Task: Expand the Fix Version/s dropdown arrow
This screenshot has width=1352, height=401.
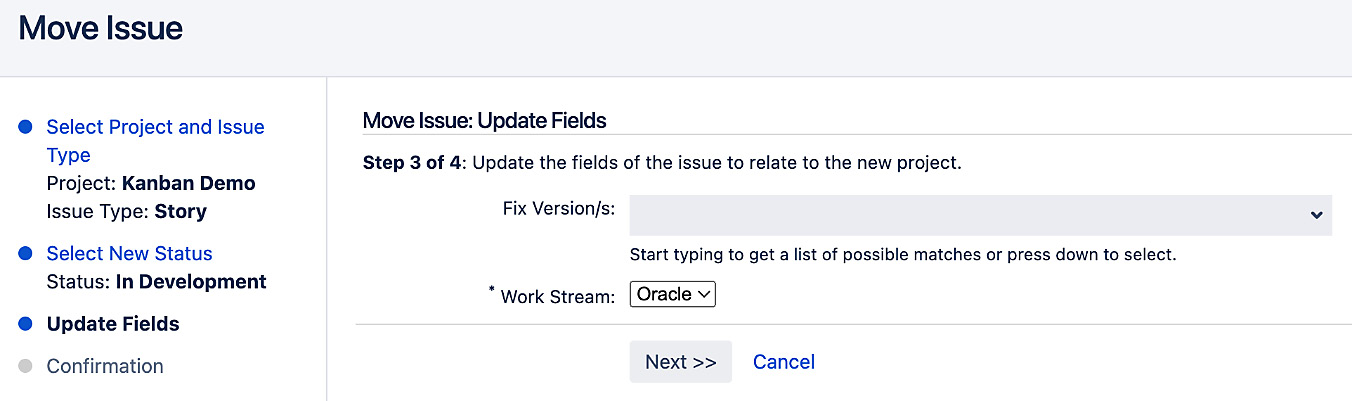Action: coord(1315,215)
